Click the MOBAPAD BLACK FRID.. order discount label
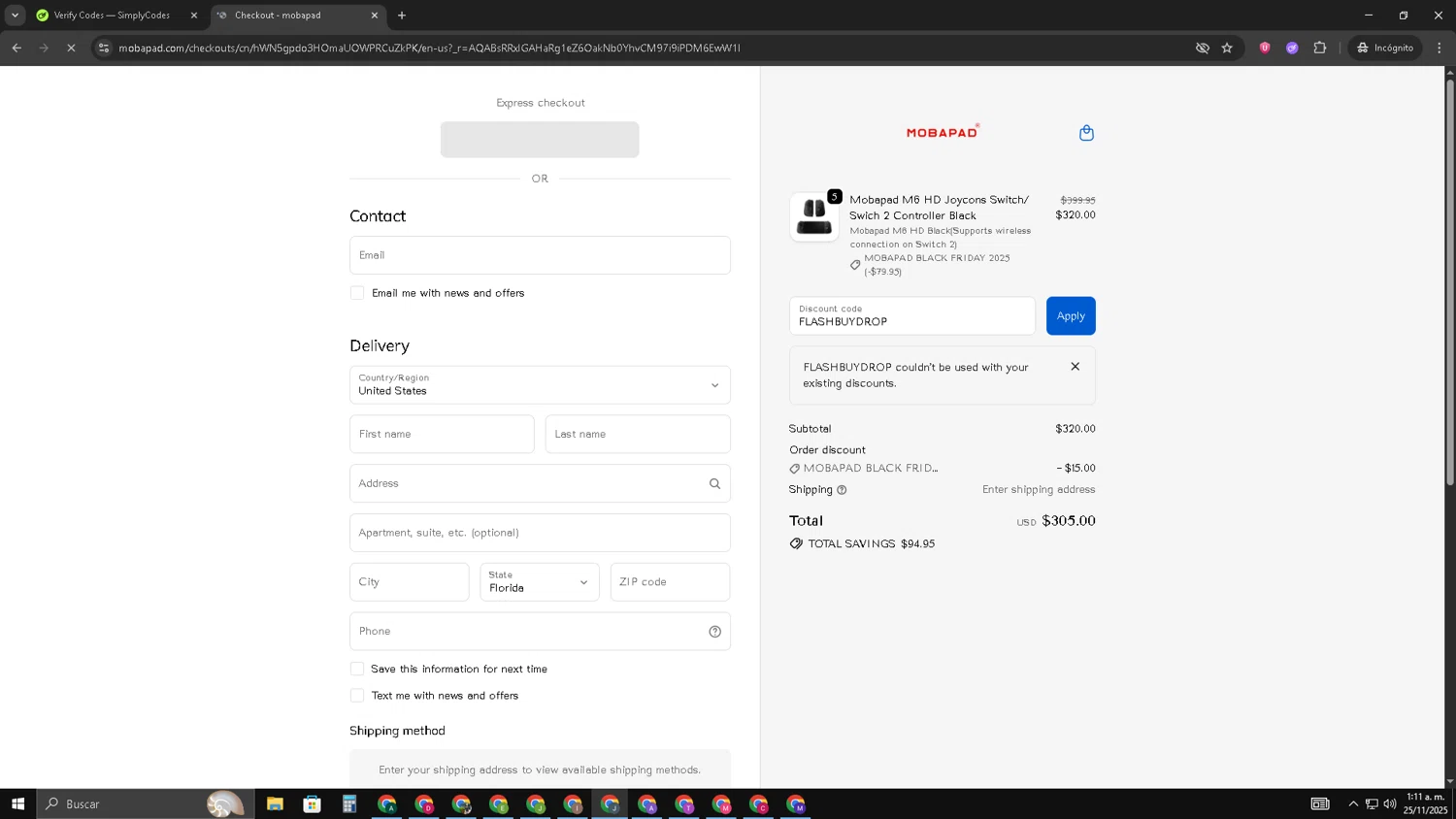This screenshot has height=819, width=1456. 871,469
